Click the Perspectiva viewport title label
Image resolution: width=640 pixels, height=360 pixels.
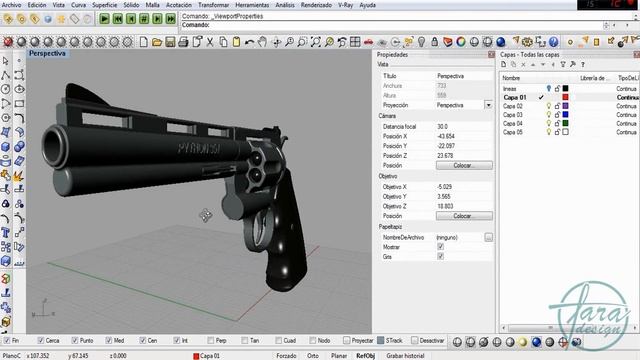[47, 53]
